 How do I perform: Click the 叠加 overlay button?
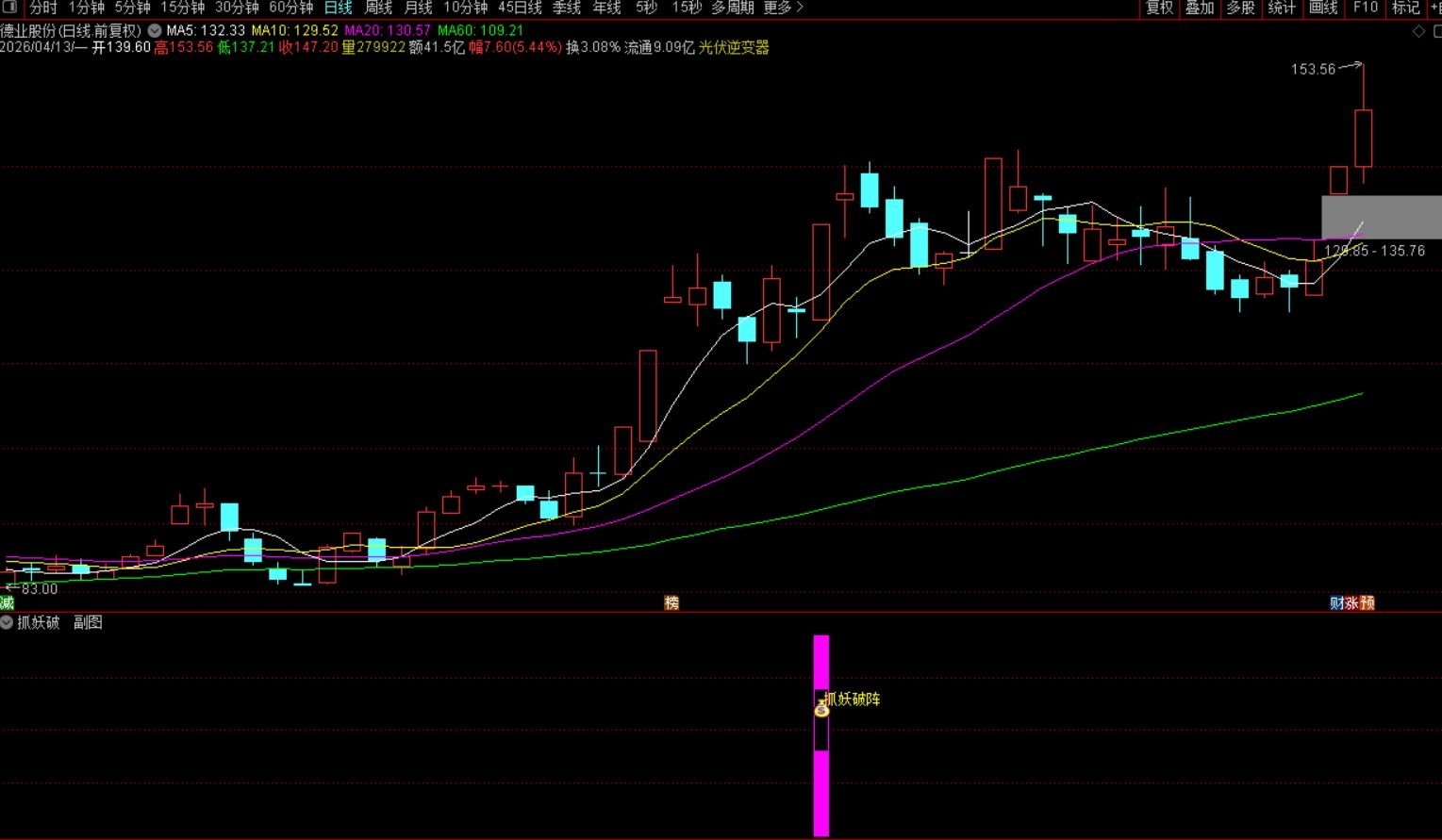click(1201, 8)
